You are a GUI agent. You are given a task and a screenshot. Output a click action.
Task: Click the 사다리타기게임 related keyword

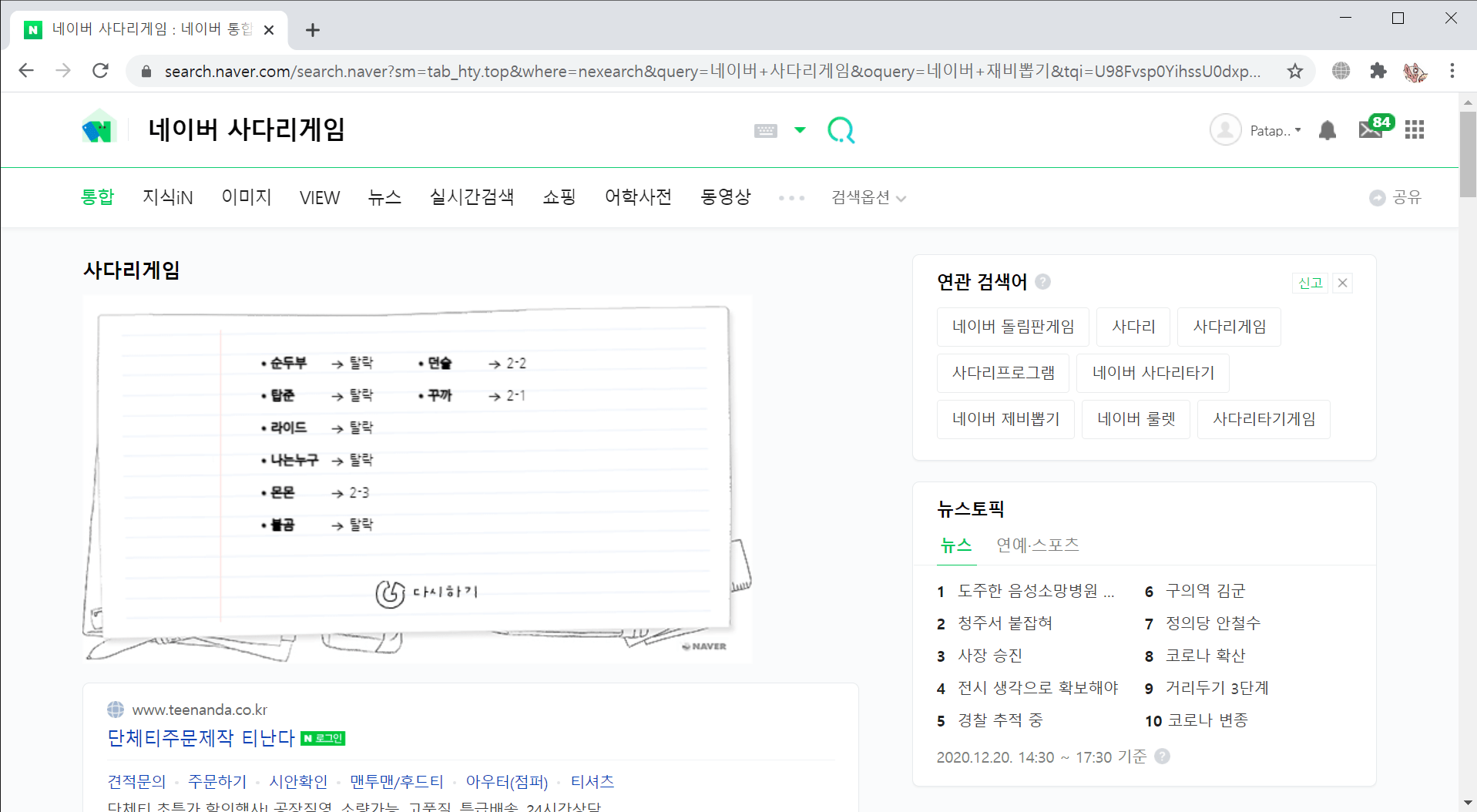pos(1264,419)
